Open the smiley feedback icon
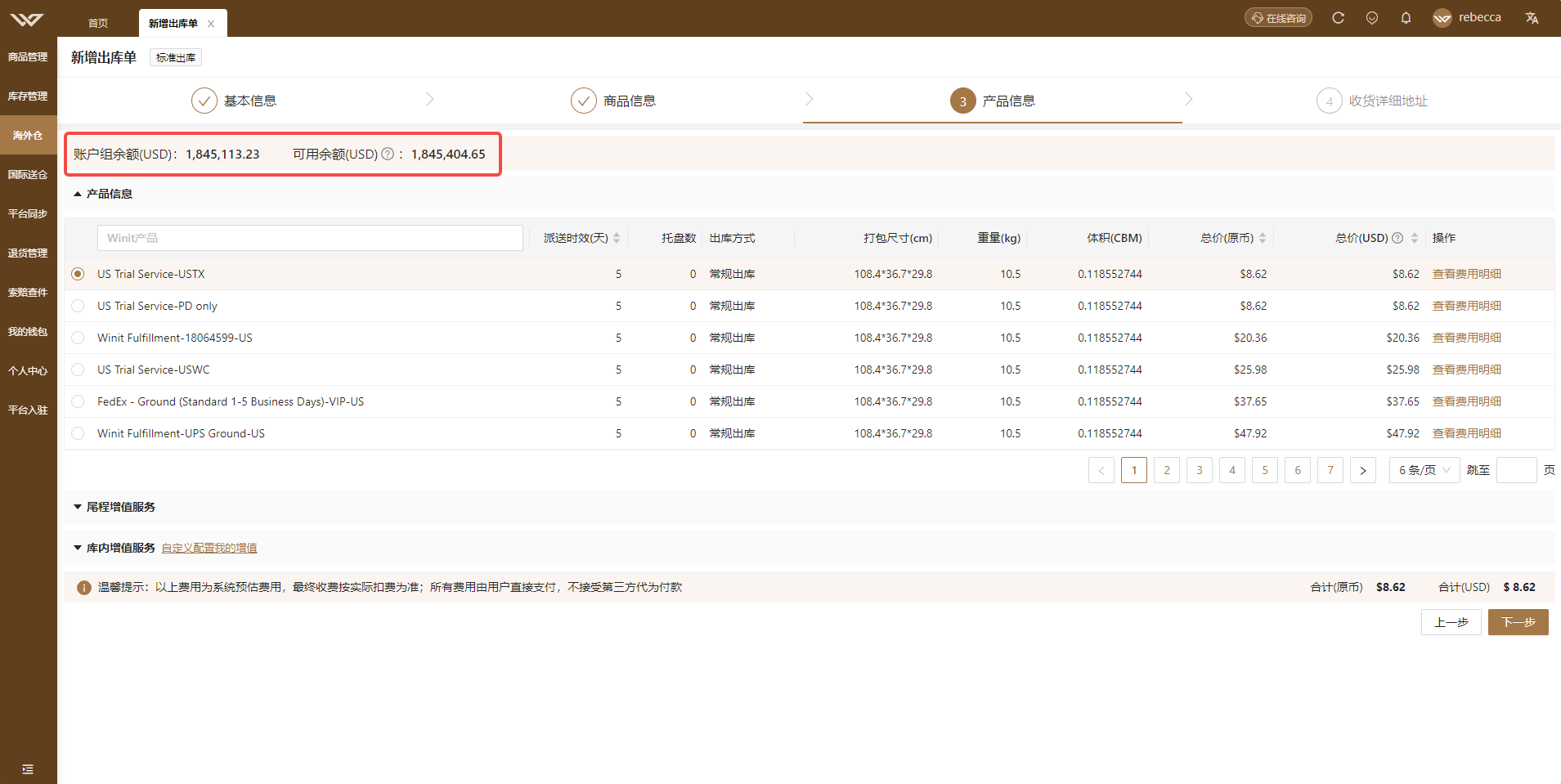 pos(1372,18)
